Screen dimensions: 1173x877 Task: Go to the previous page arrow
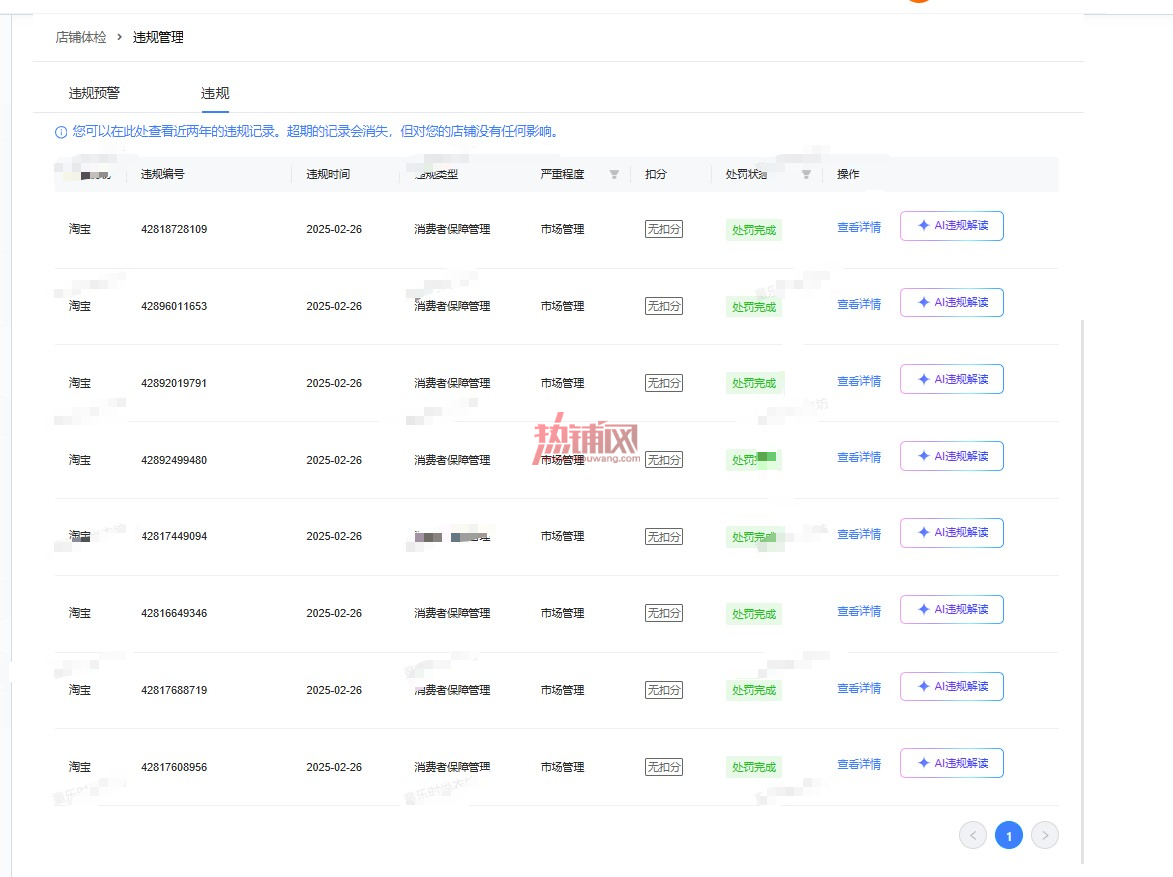[x=973, y=835]
